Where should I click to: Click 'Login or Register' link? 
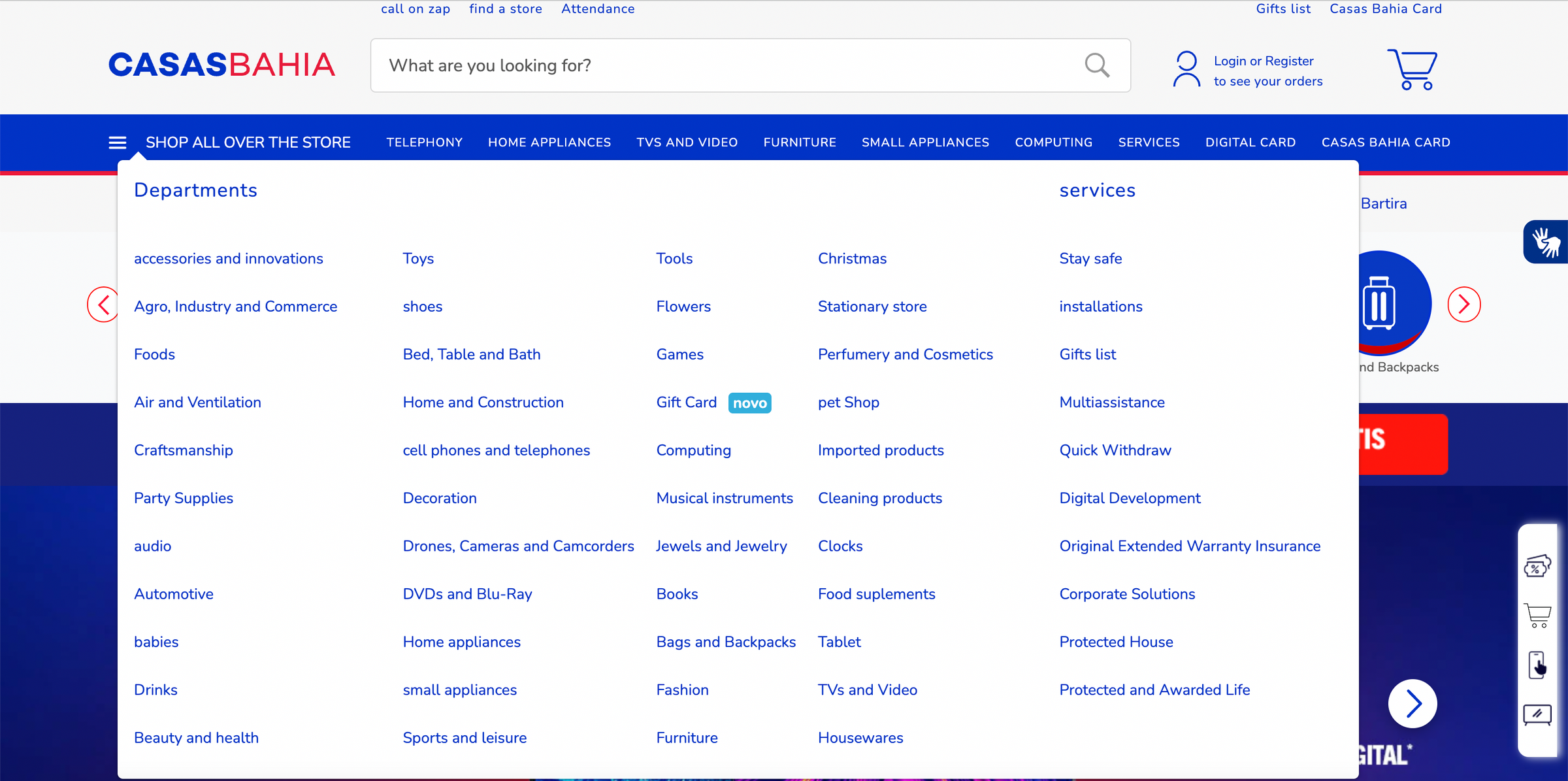1264,61
